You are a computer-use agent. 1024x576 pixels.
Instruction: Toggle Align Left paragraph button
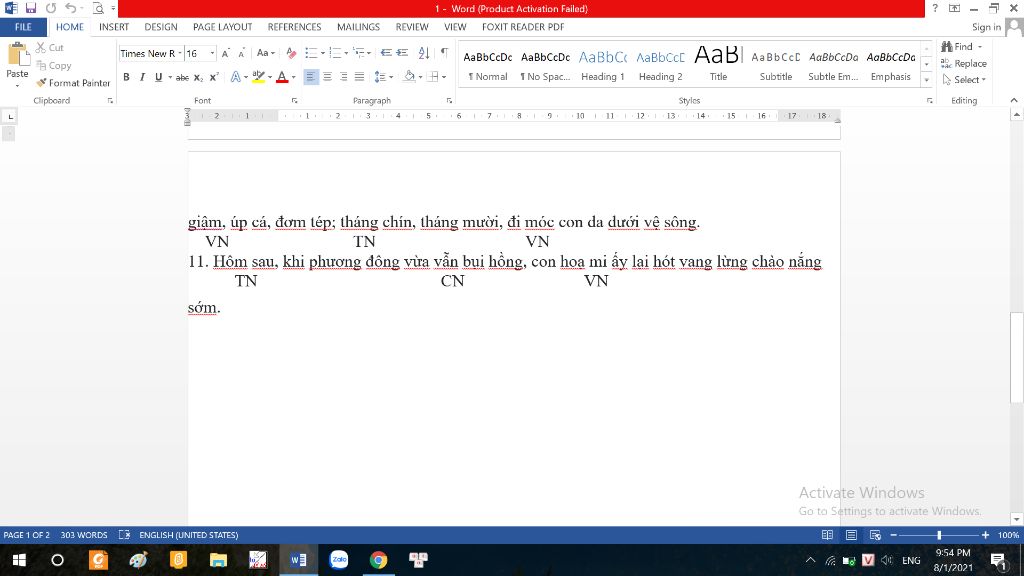pyautogui.click(x=311, y=77)
